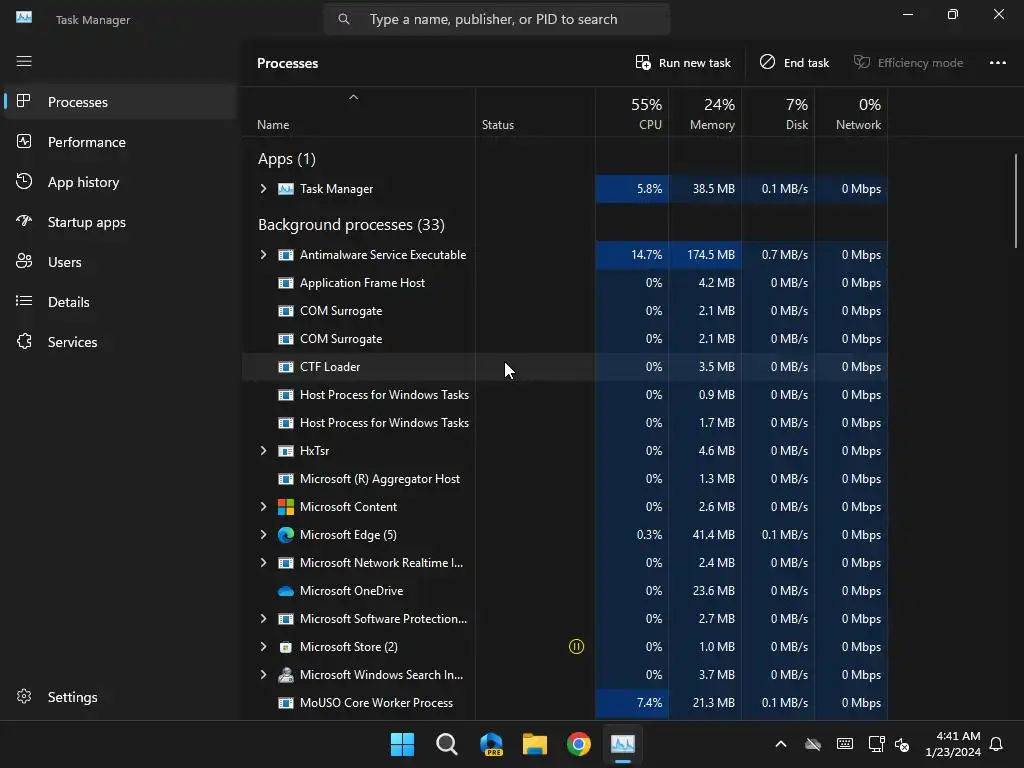The height and width of the screenshot is (768, 1024).
Task: Click the Apps (1) group header
Action: [x=287, y=159]
